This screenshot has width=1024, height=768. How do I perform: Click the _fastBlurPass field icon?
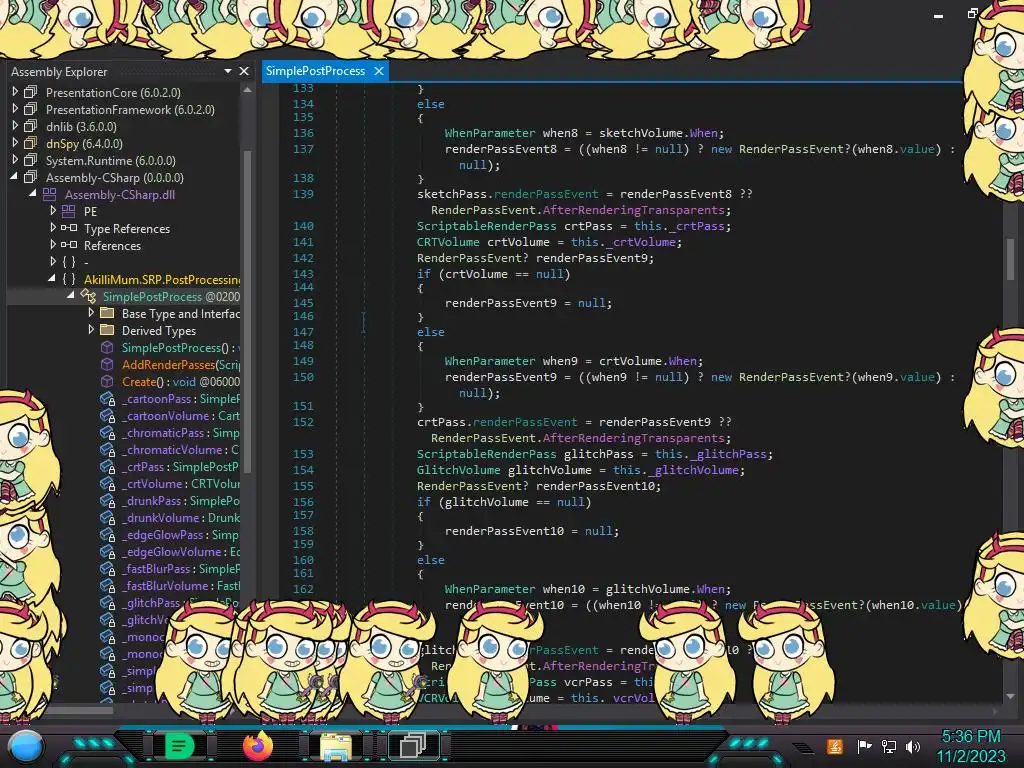[108, 569]
